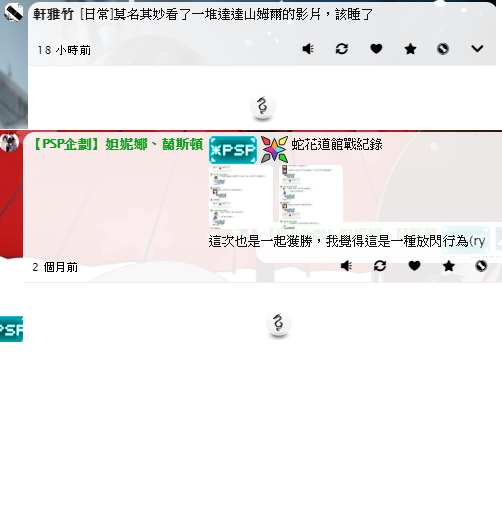Click the slashed circle icon on the PSP企劃 post
502x527 pixels.
click(x=481, y=266)
